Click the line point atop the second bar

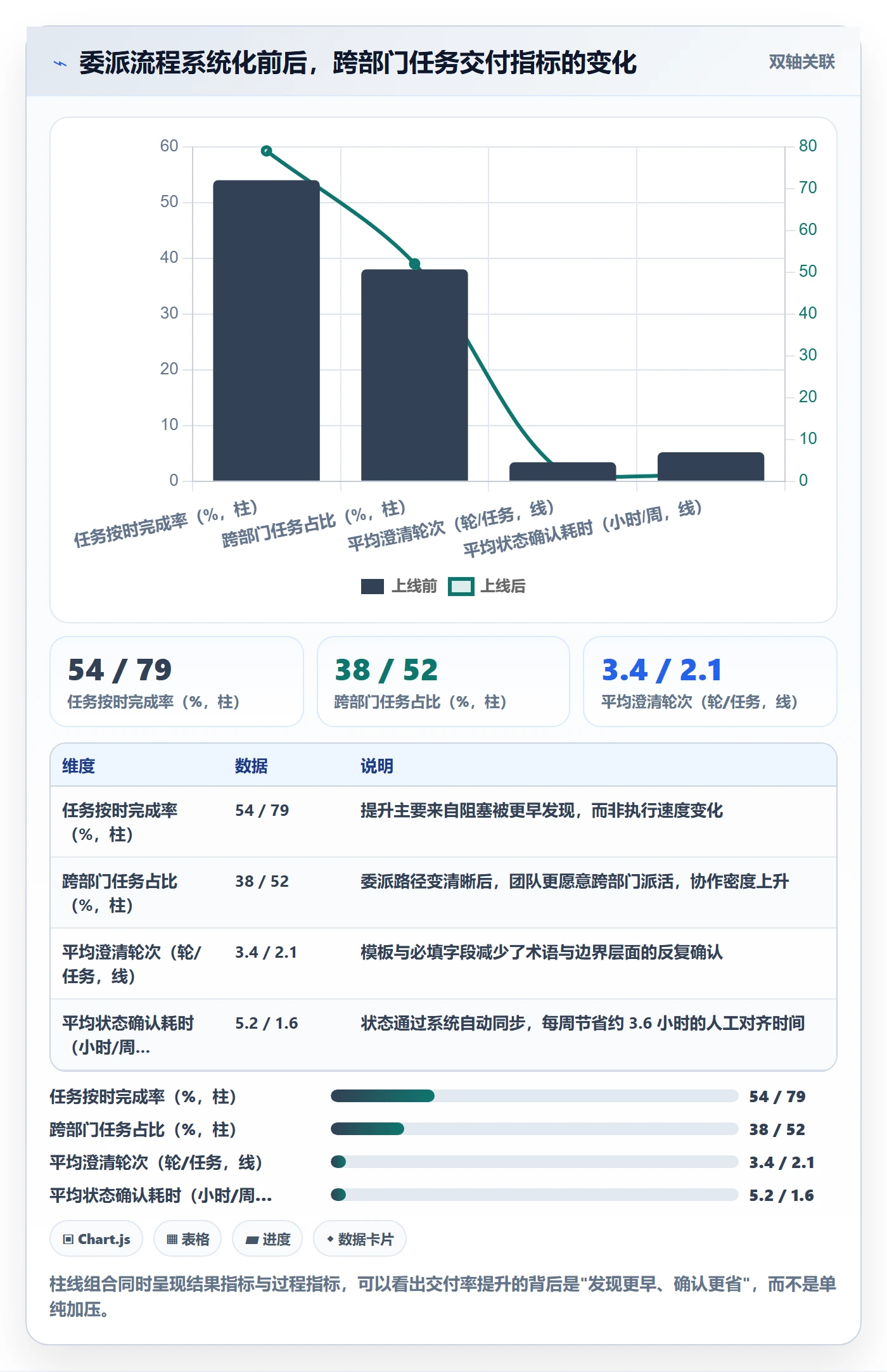pyautogui.click(x=415, y=264)
